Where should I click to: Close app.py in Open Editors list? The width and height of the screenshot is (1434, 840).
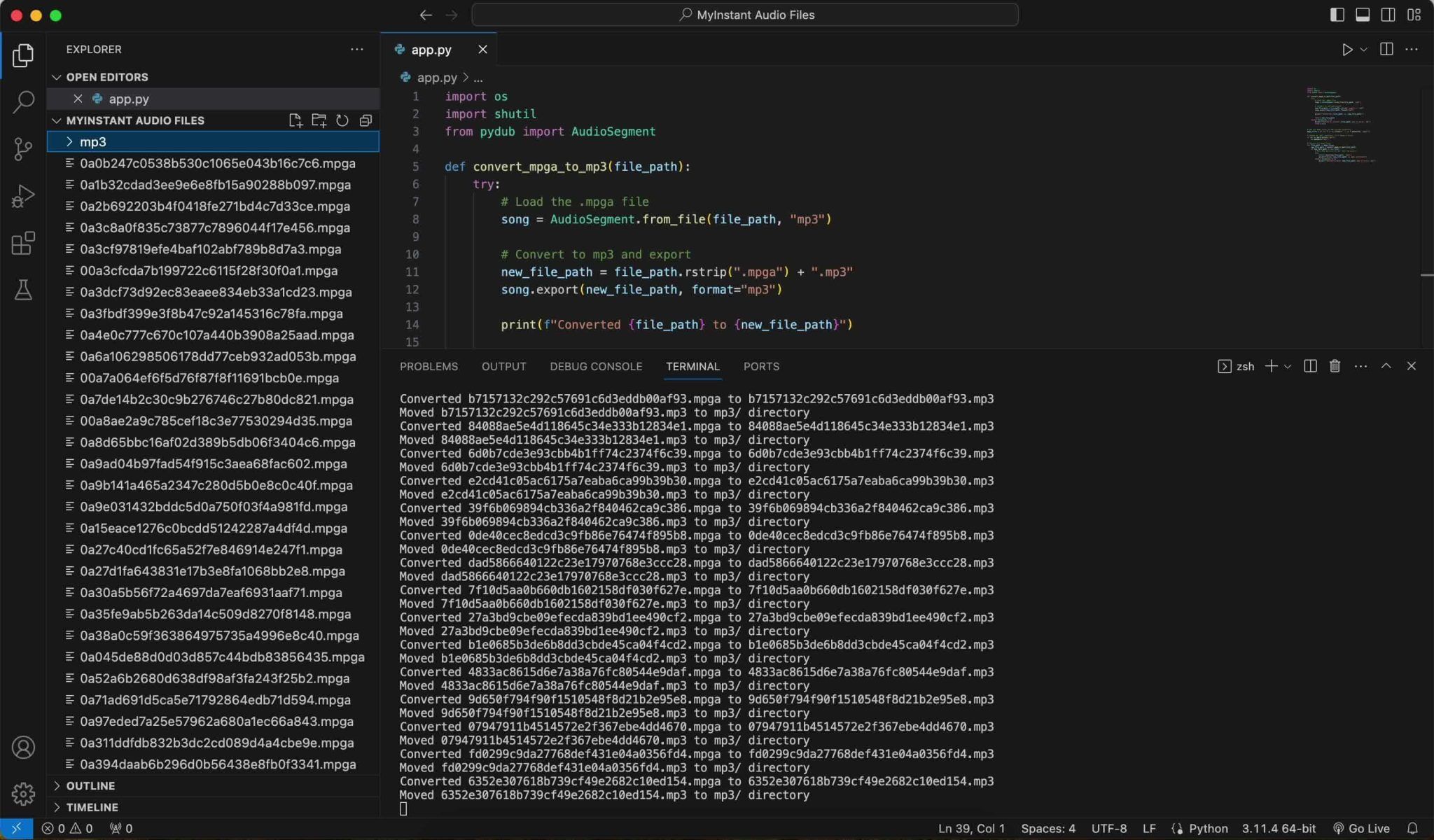click(78, 99)
